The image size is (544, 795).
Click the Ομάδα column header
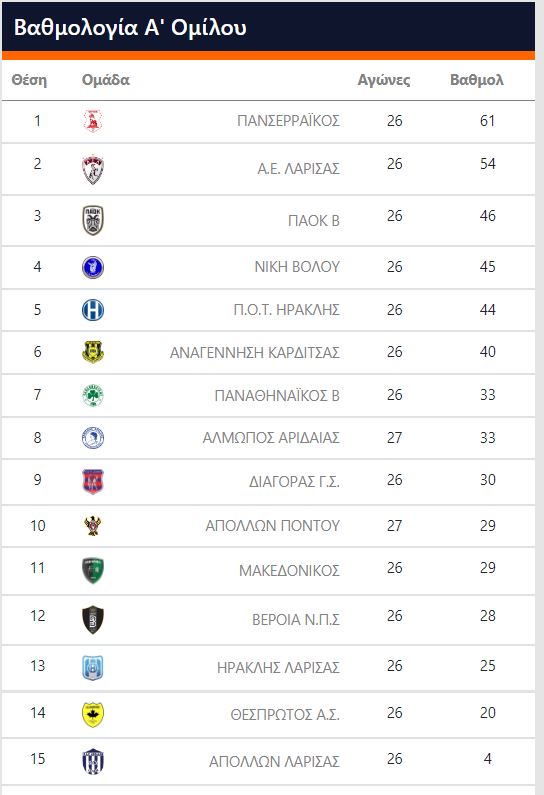coord(105,80)
